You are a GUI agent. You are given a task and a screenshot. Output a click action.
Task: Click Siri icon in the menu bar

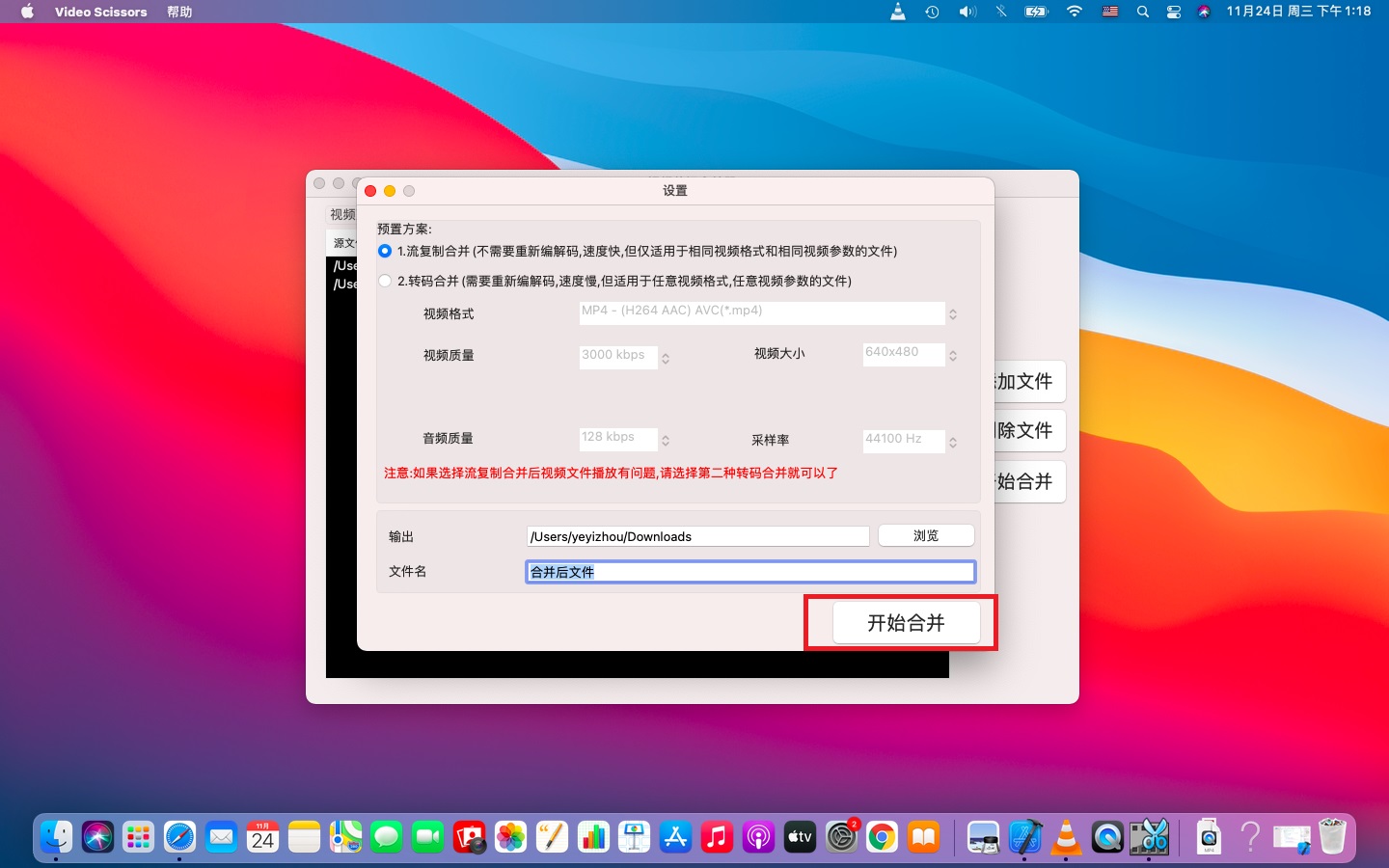tap(1204, 12)
